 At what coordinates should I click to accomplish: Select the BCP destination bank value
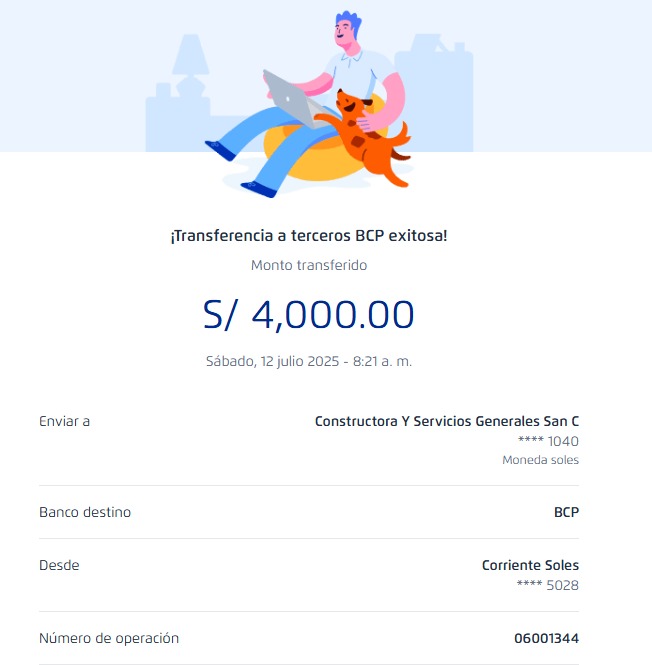pos(566,512)
